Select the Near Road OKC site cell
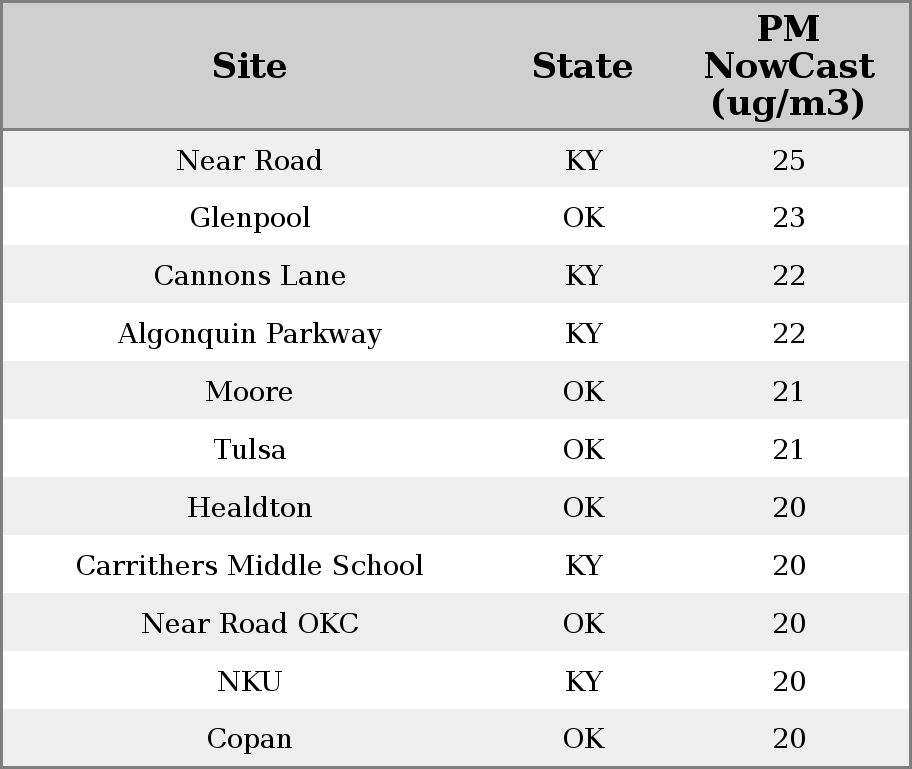Viewport: 912px width, 769px height. pos(249,624)
